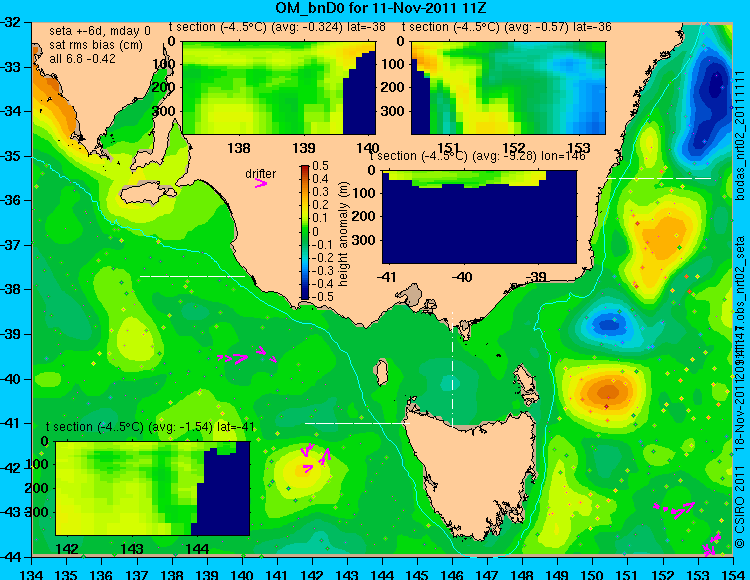750x580 pixels.
Task: Click the vertical dashed section line at longitude 146
Action: [x=452, y=369]
